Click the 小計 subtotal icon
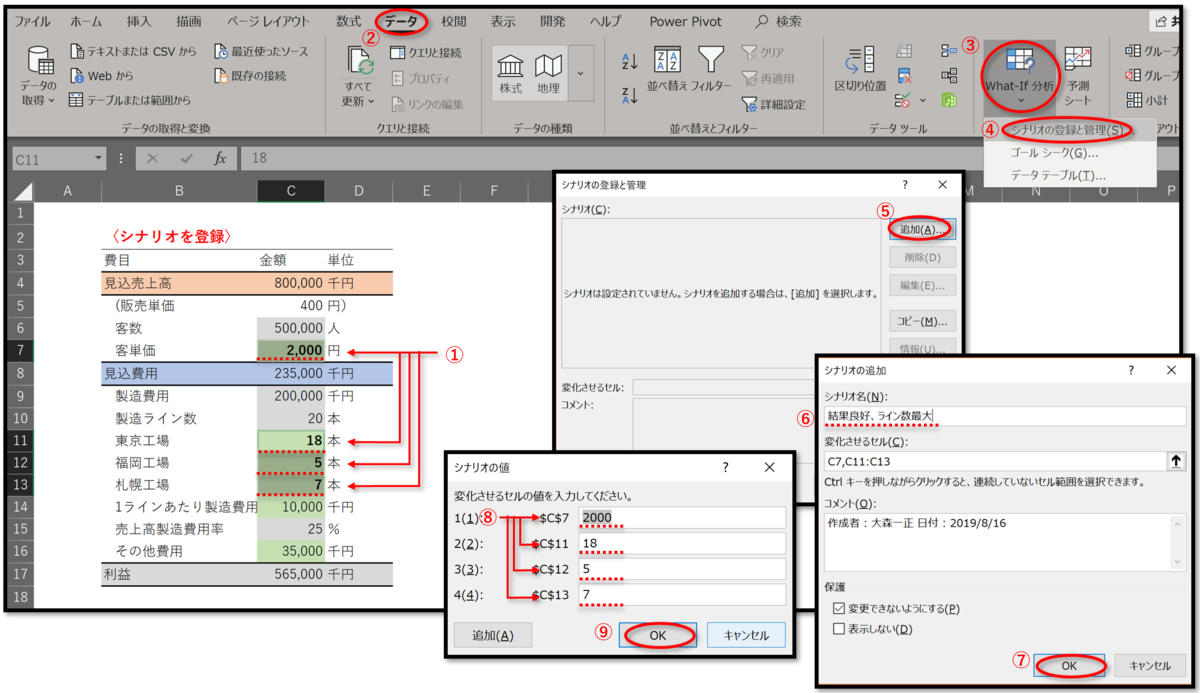Viewport: 1200px width, 693px height. [1133, 100]
